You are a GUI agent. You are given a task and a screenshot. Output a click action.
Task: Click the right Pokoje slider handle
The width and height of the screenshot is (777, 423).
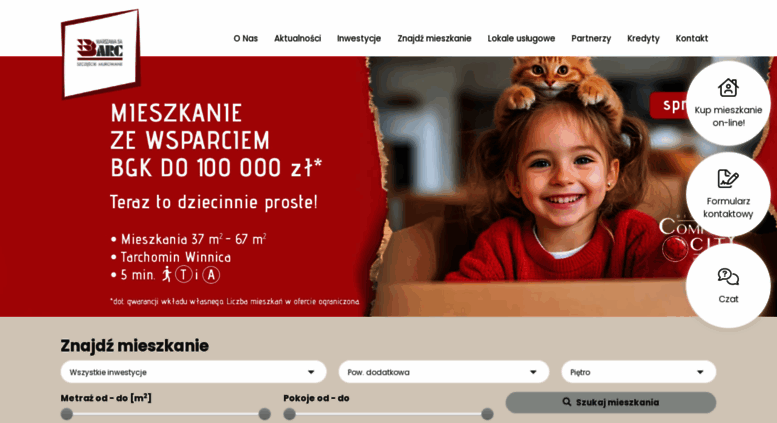487,414
